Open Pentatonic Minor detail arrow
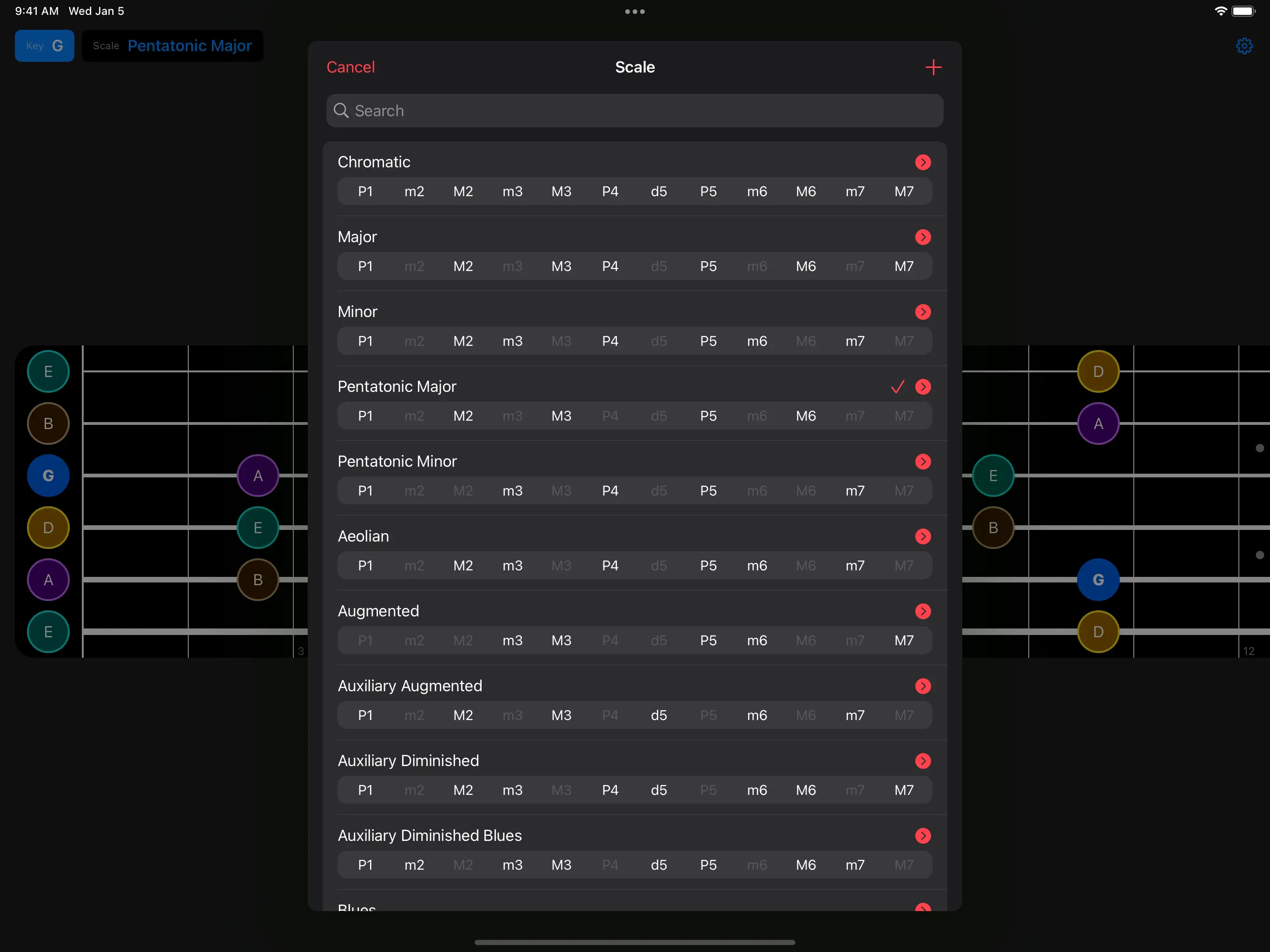The width and height of the screenshot is (1270, 952). click(923, 461)
